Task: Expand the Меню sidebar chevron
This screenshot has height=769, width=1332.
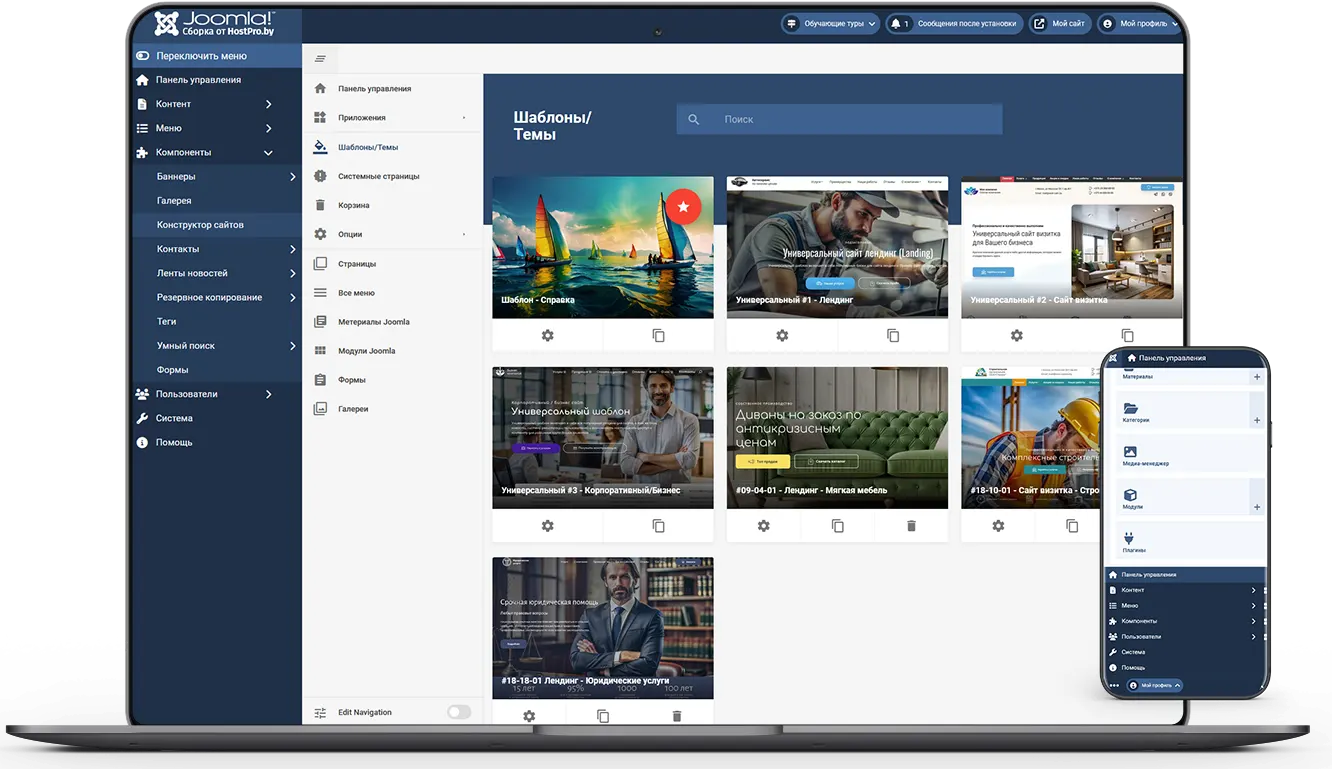Action: 268,128
